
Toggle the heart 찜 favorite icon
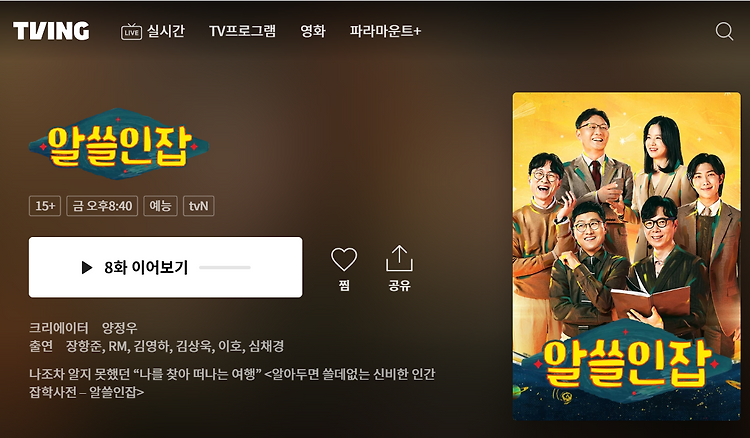tap(344, 259)
